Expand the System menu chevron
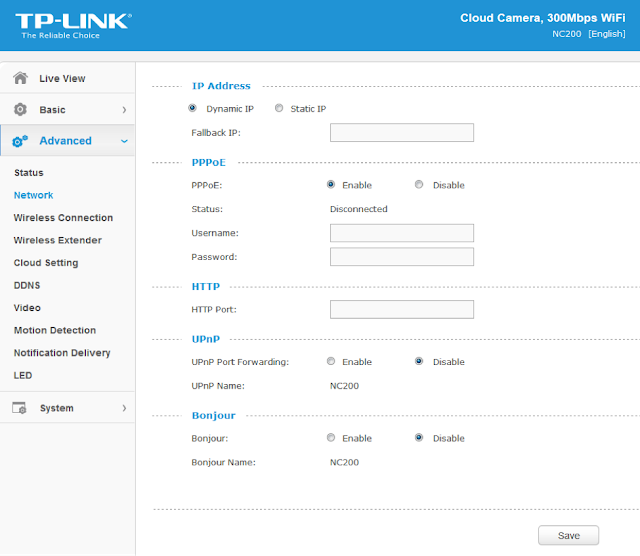Viewport: 640px width, 556px height. [x=124, y=408]
